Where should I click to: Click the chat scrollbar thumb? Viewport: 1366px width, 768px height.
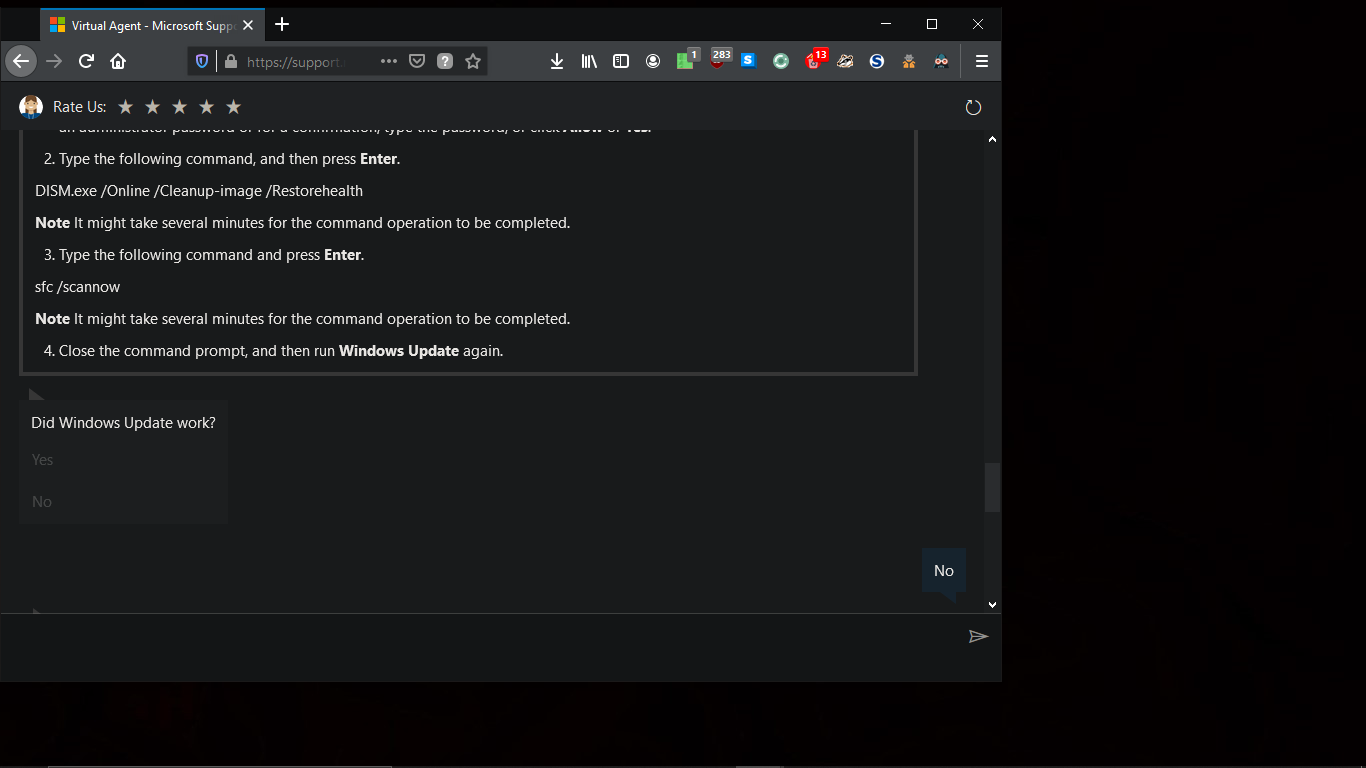[992, 488]
